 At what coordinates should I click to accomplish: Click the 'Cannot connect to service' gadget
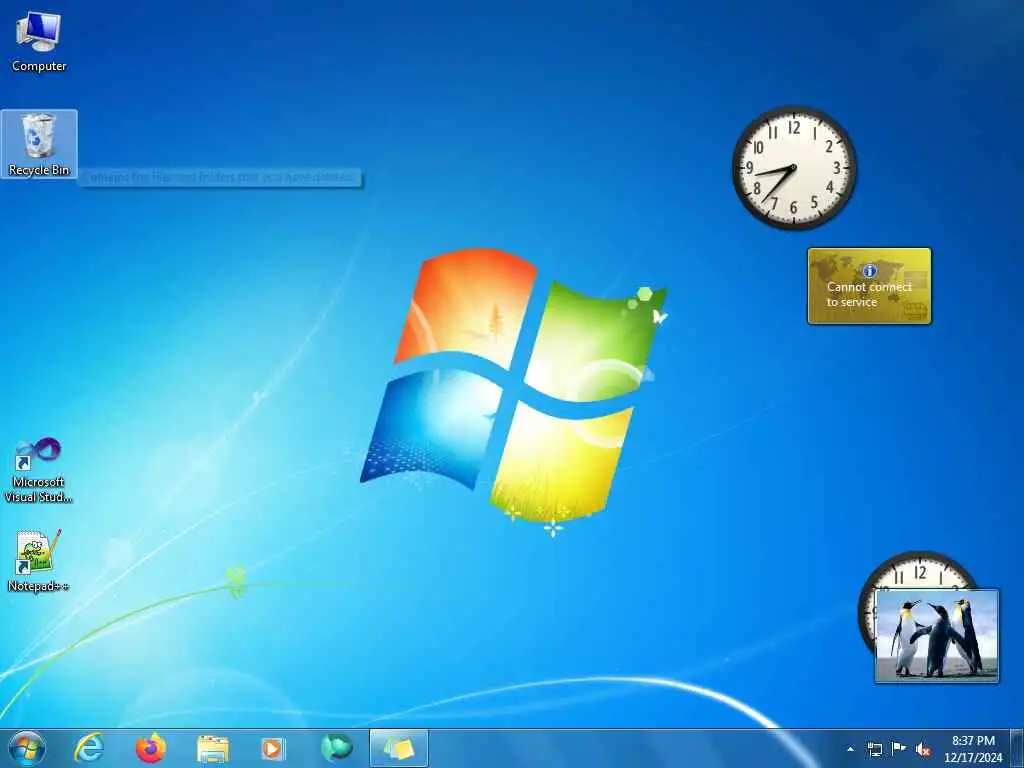pyautogui.click(x=869, y=286)
